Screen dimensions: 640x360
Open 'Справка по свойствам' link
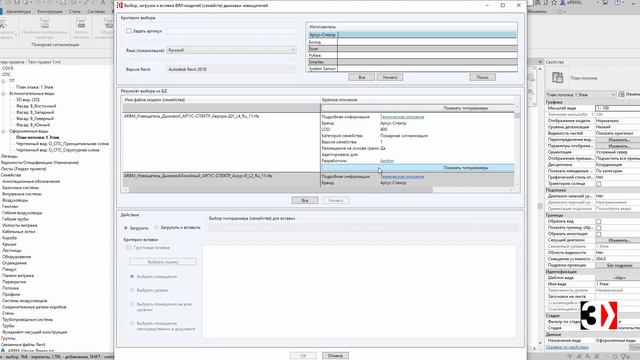click(567, 347)
